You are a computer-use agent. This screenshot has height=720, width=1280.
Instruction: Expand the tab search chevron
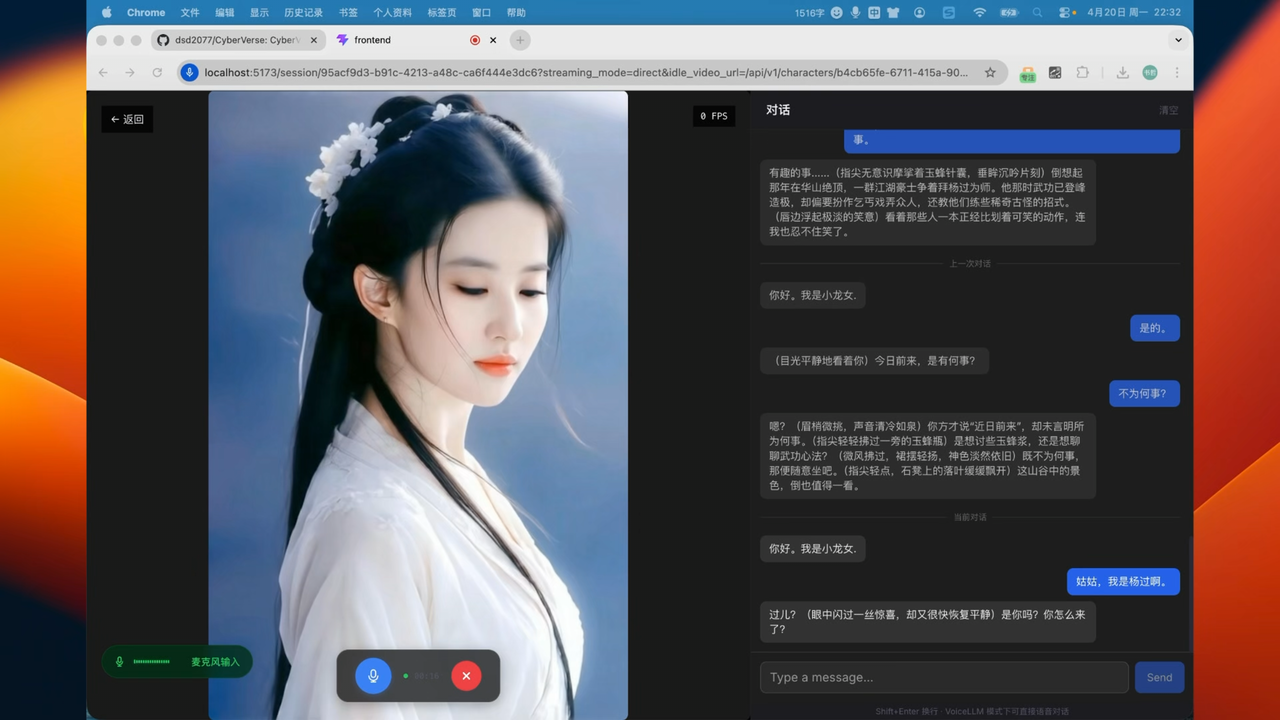[x=1178, y=40]
